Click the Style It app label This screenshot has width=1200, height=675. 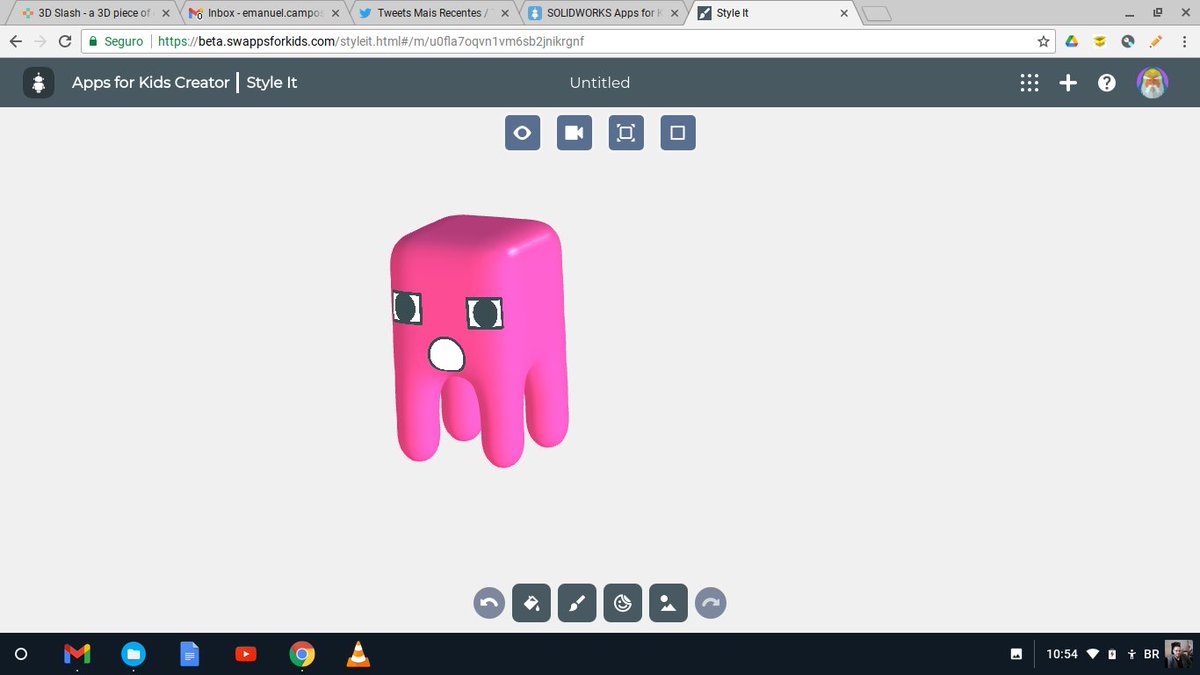click(x=272, y=83)
